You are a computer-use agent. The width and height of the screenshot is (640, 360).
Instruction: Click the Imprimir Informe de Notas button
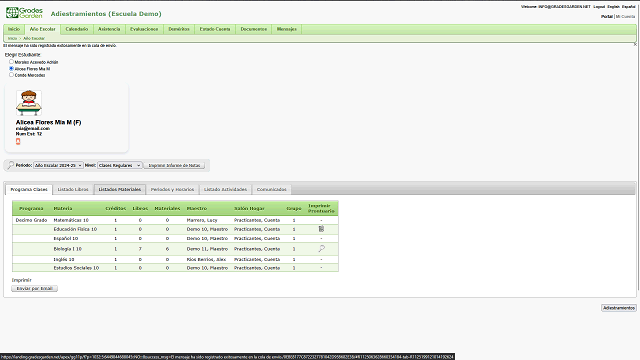point(174,165)
